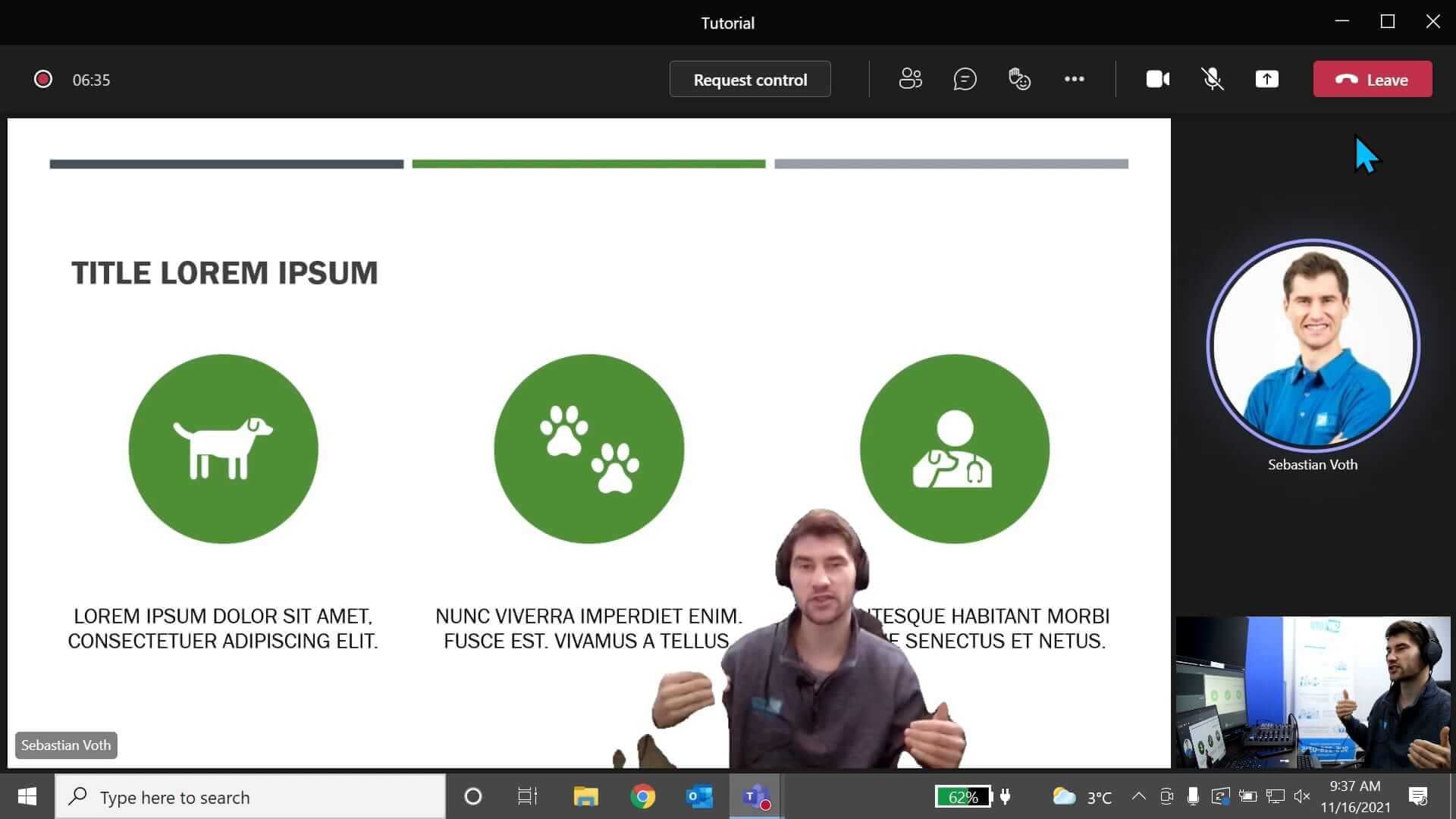Open Google Chrome from the taskbar
Screen dimensions: 1456x819
point(643,796)
